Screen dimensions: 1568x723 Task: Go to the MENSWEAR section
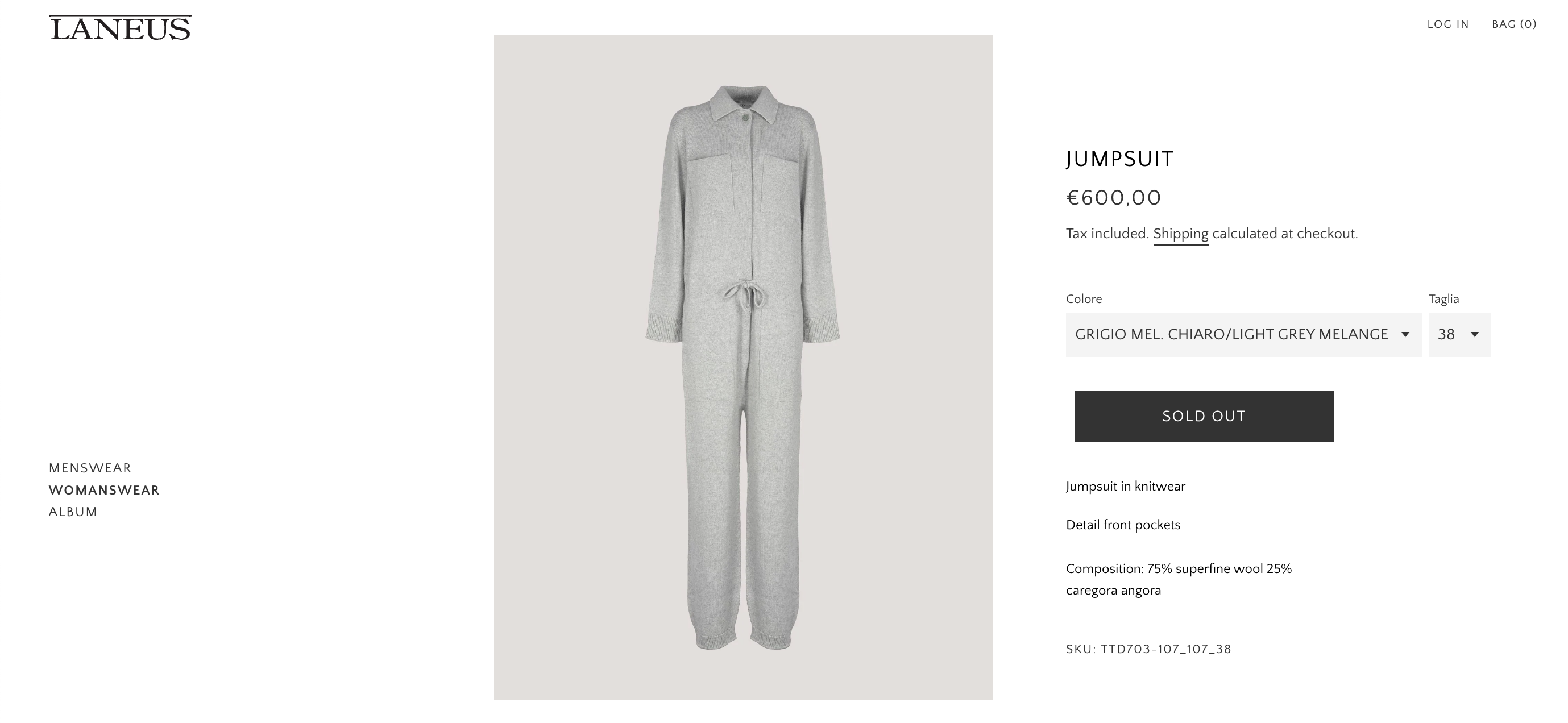pyautogui.click(x=90, y=468)
